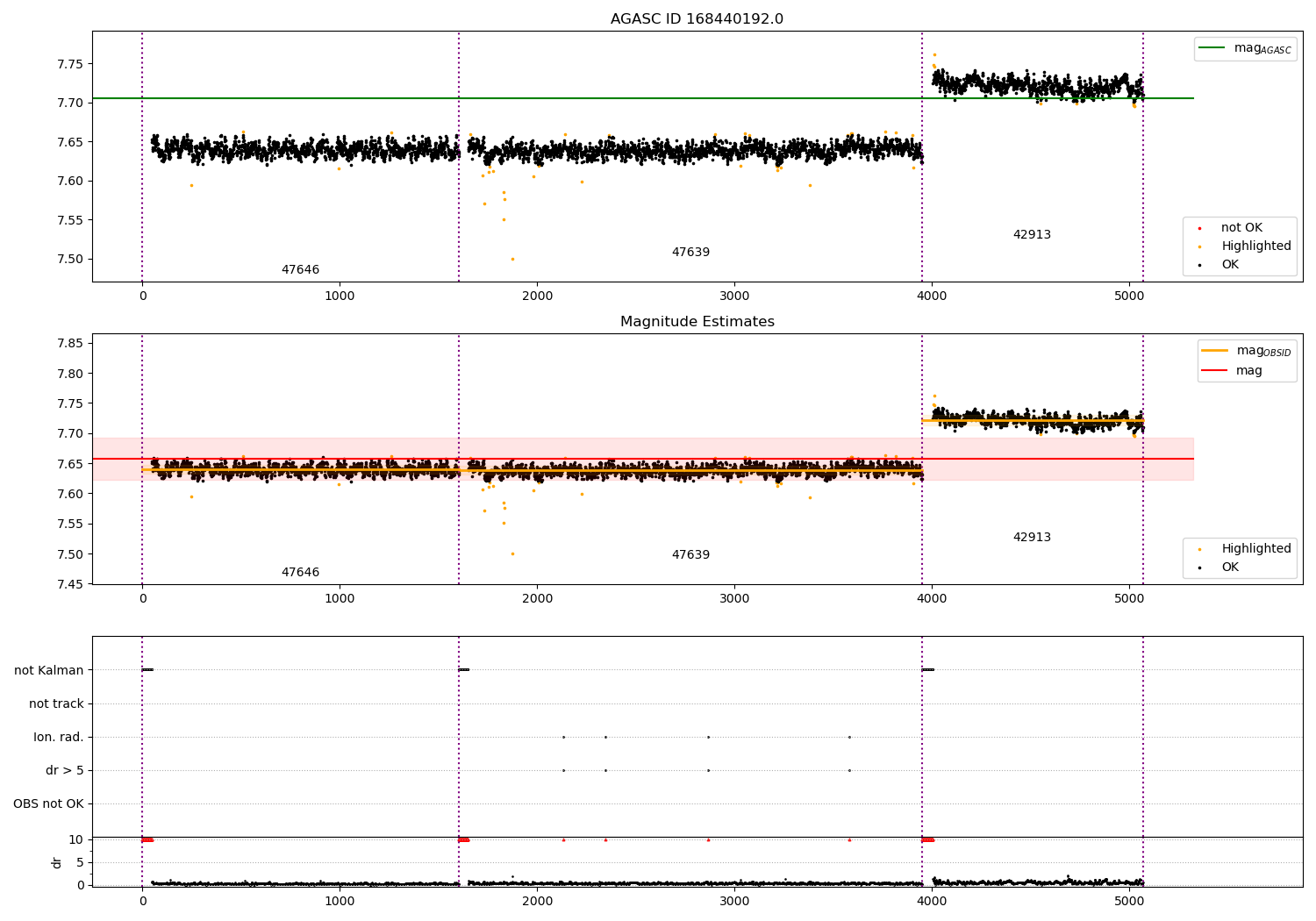Click the 7.80 y-axis tick label

[x=68, y=374]
